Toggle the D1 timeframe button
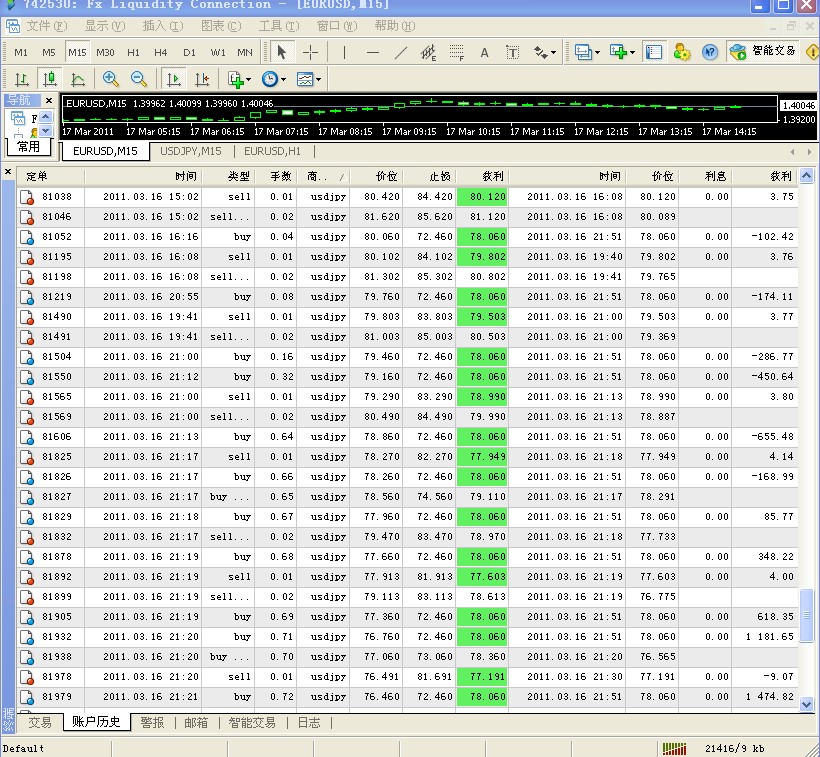 tap(189, 52)
